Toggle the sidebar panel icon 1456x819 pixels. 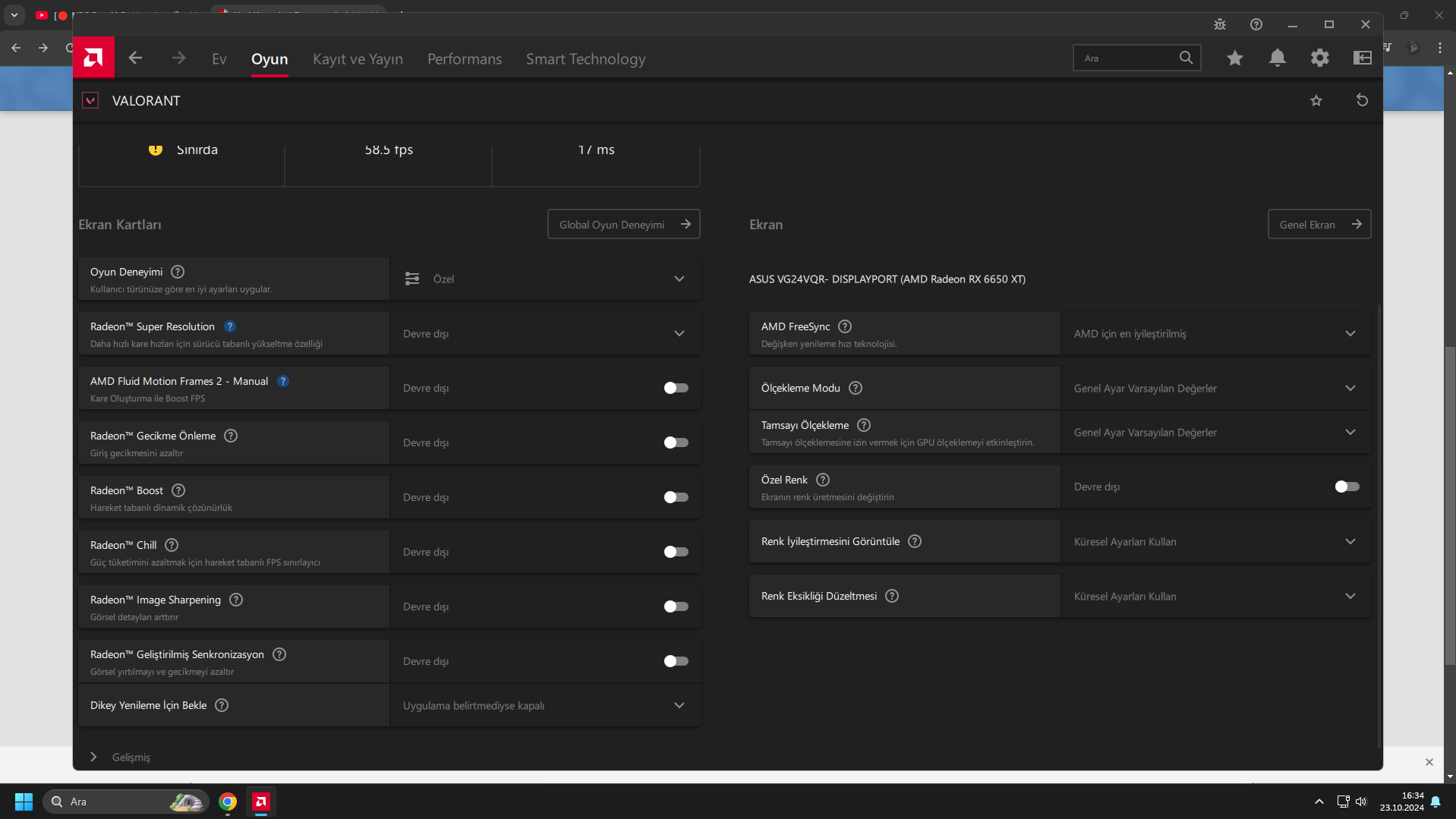pos(1363,58)
